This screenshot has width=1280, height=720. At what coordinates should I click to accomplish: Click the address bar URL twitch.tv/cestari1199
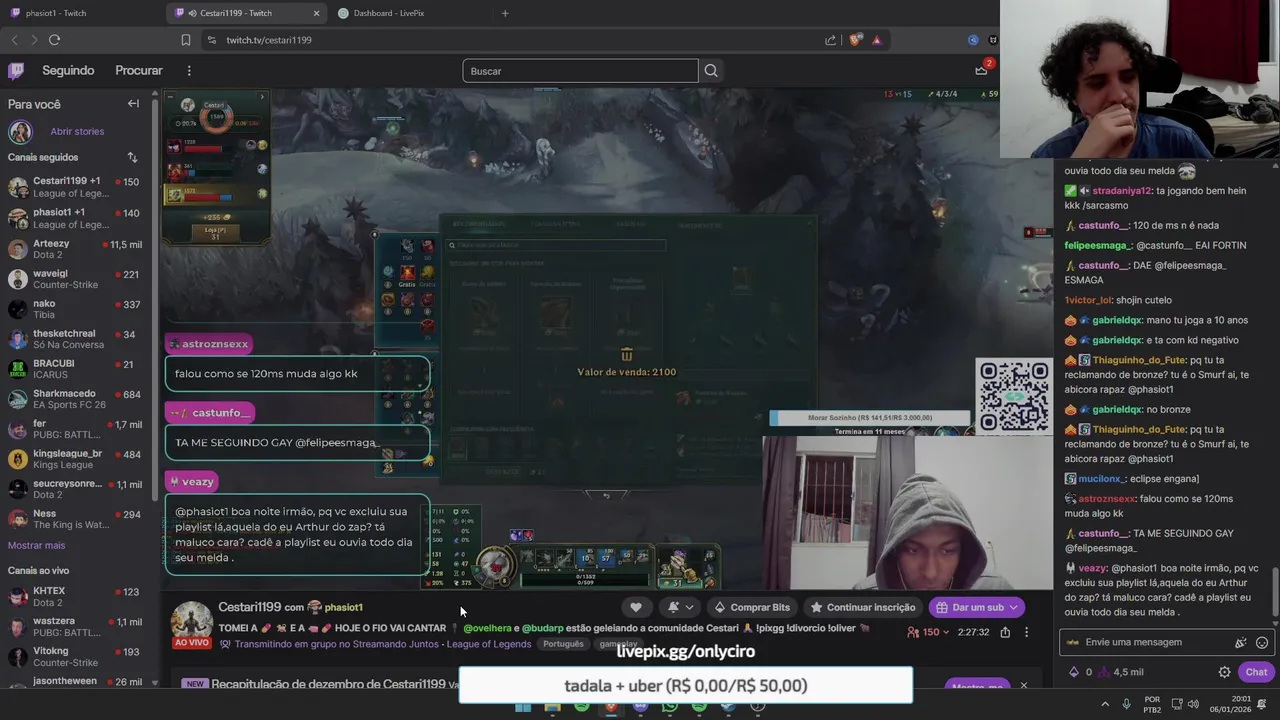point(269,40)
